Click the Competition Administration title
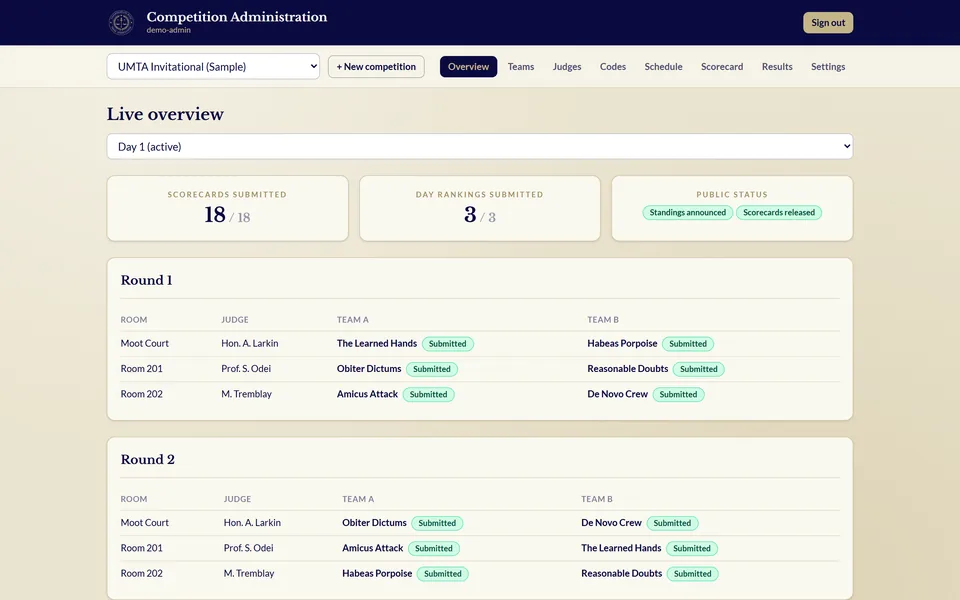The width and height of the screenshot is (960, 600). click(x=236, y=17)
